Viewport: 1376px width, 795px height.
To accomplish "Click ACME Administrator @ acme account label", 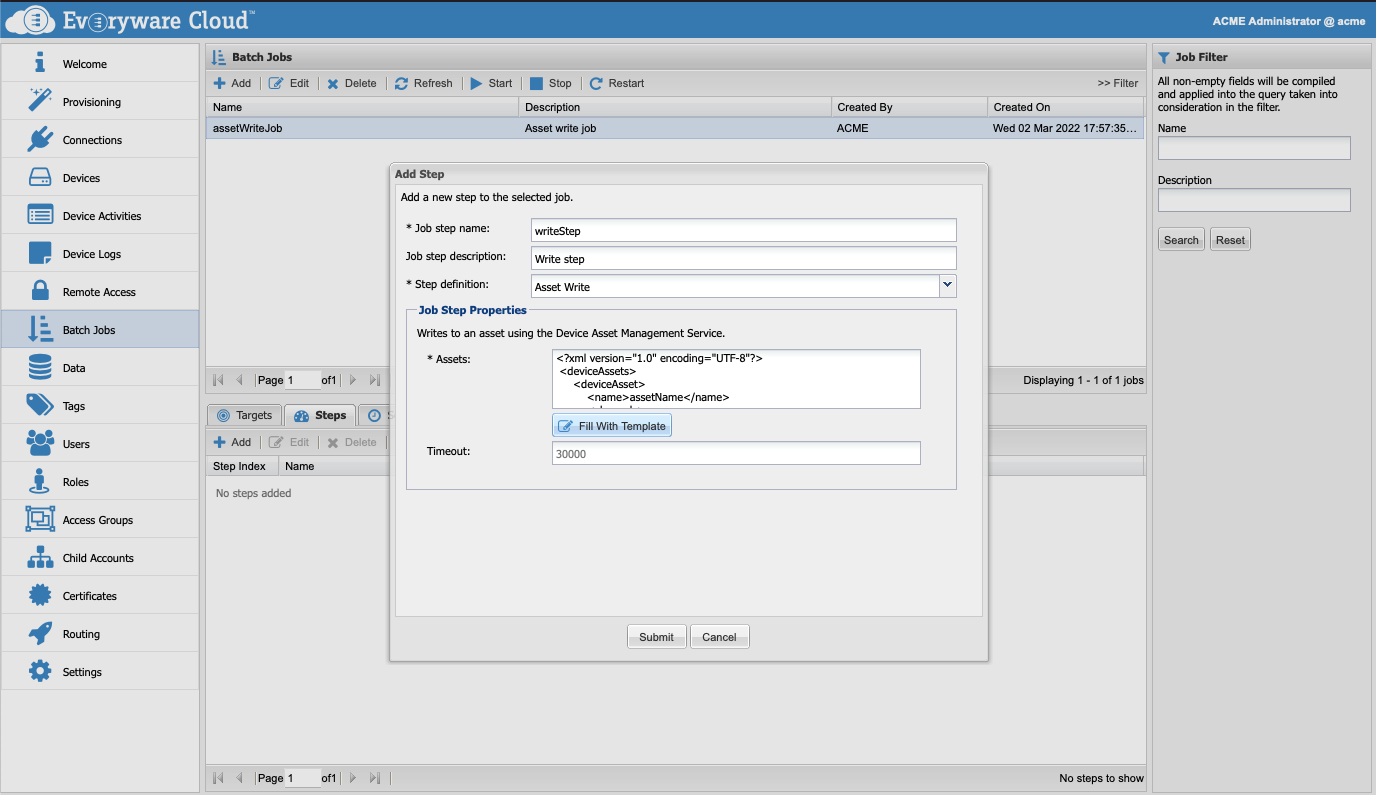I will coord(1288,21).
